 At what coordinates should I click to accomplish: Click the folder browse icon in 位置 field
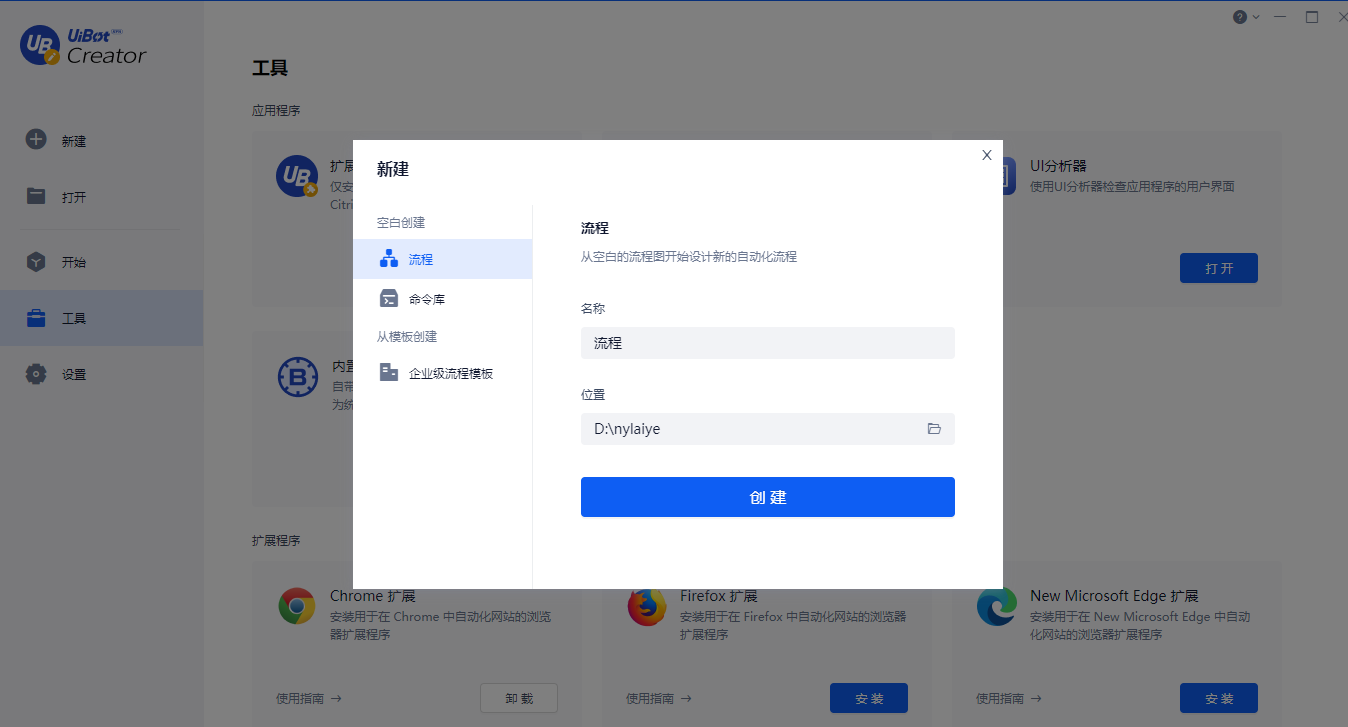click(x=934, y=429)
